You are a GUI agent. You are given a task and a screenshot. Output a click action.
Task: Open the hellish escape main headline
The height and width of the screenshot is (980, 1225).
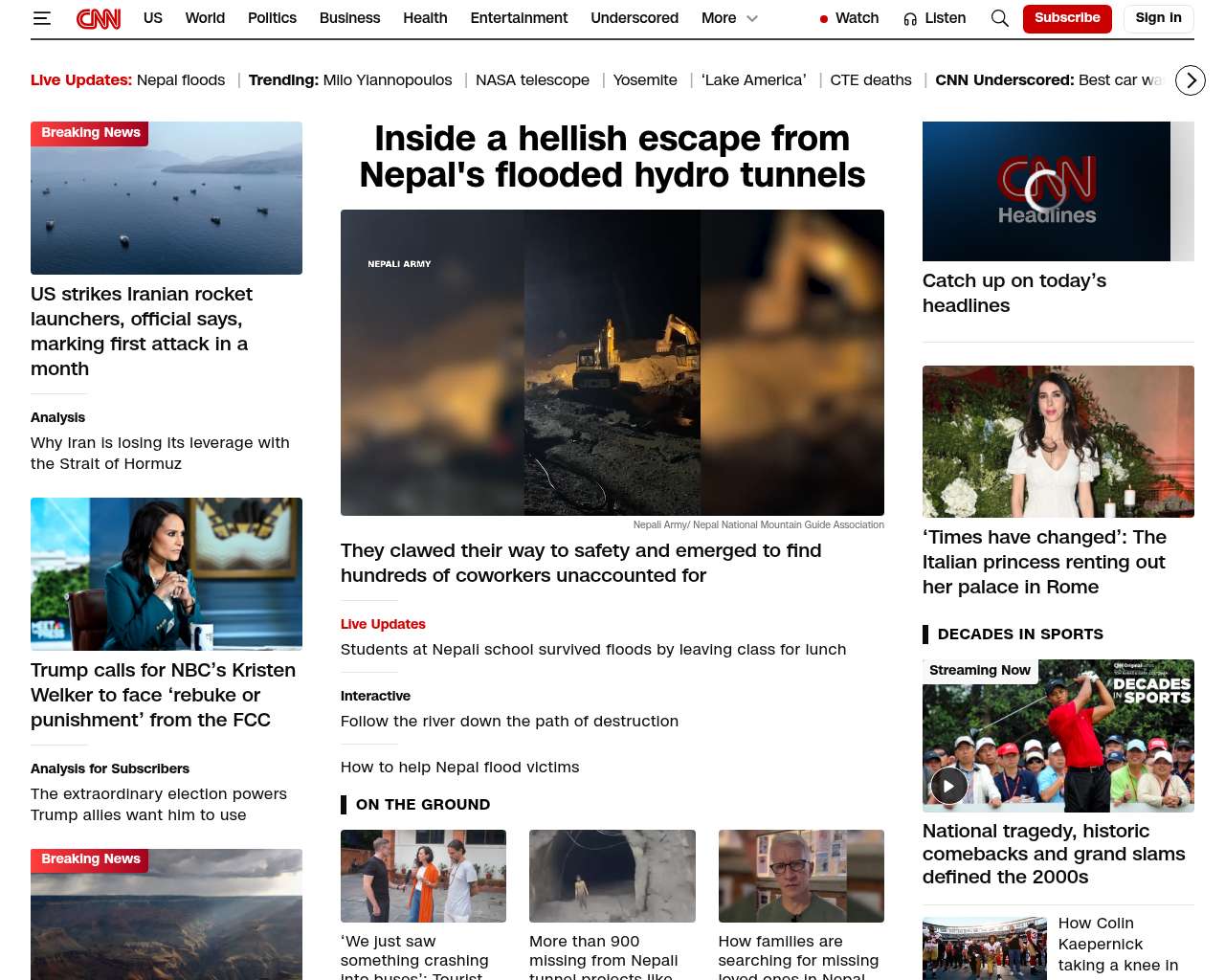click(x=612, y=157)
